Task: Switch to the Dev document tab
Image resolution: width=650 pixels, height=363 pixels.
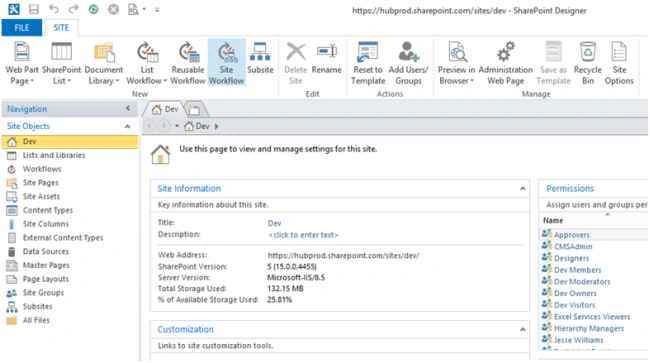Action: pos(165,109)
